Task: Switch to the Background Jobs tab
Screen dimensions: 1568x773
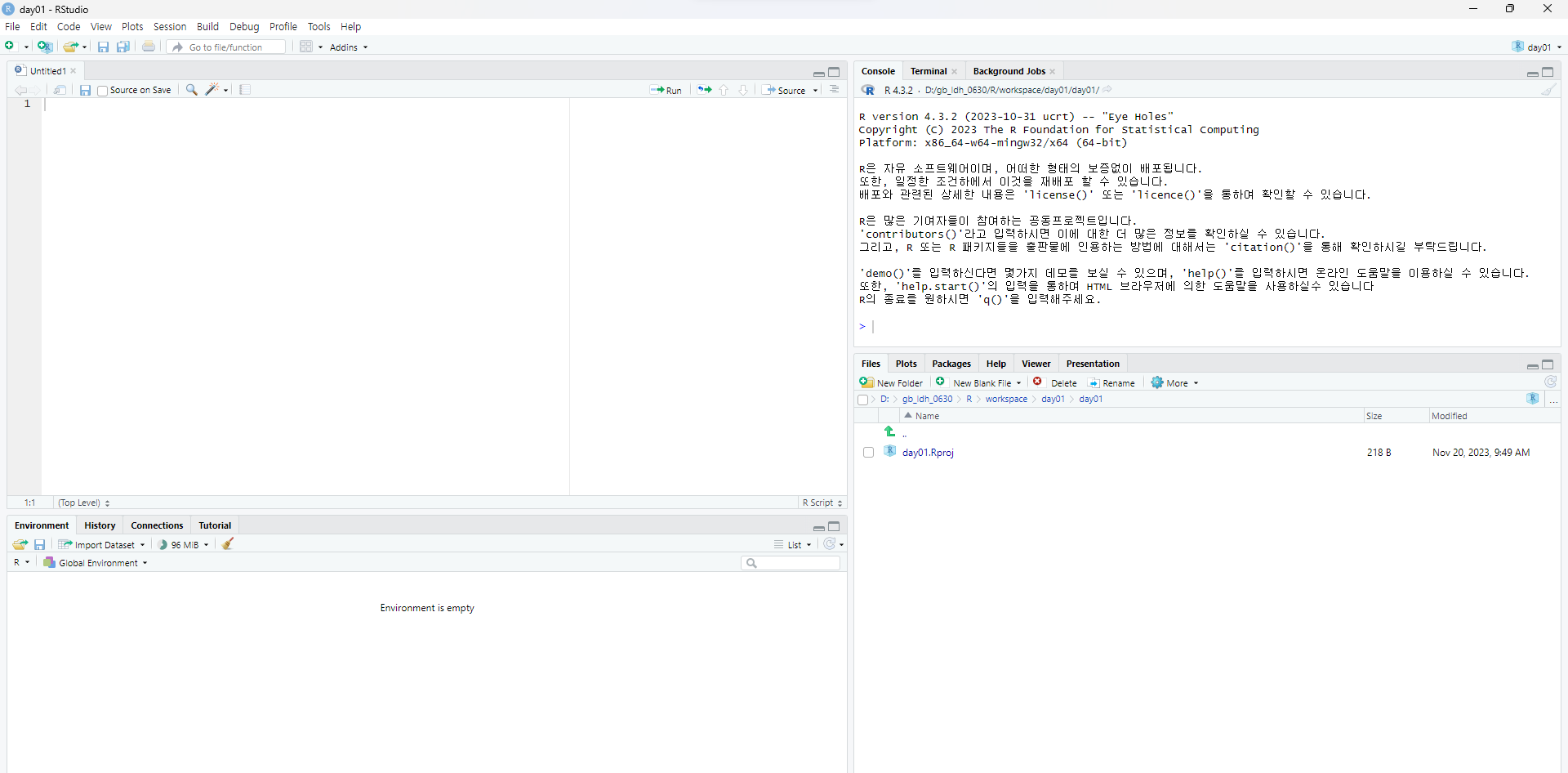Action: click(1009, 71)
